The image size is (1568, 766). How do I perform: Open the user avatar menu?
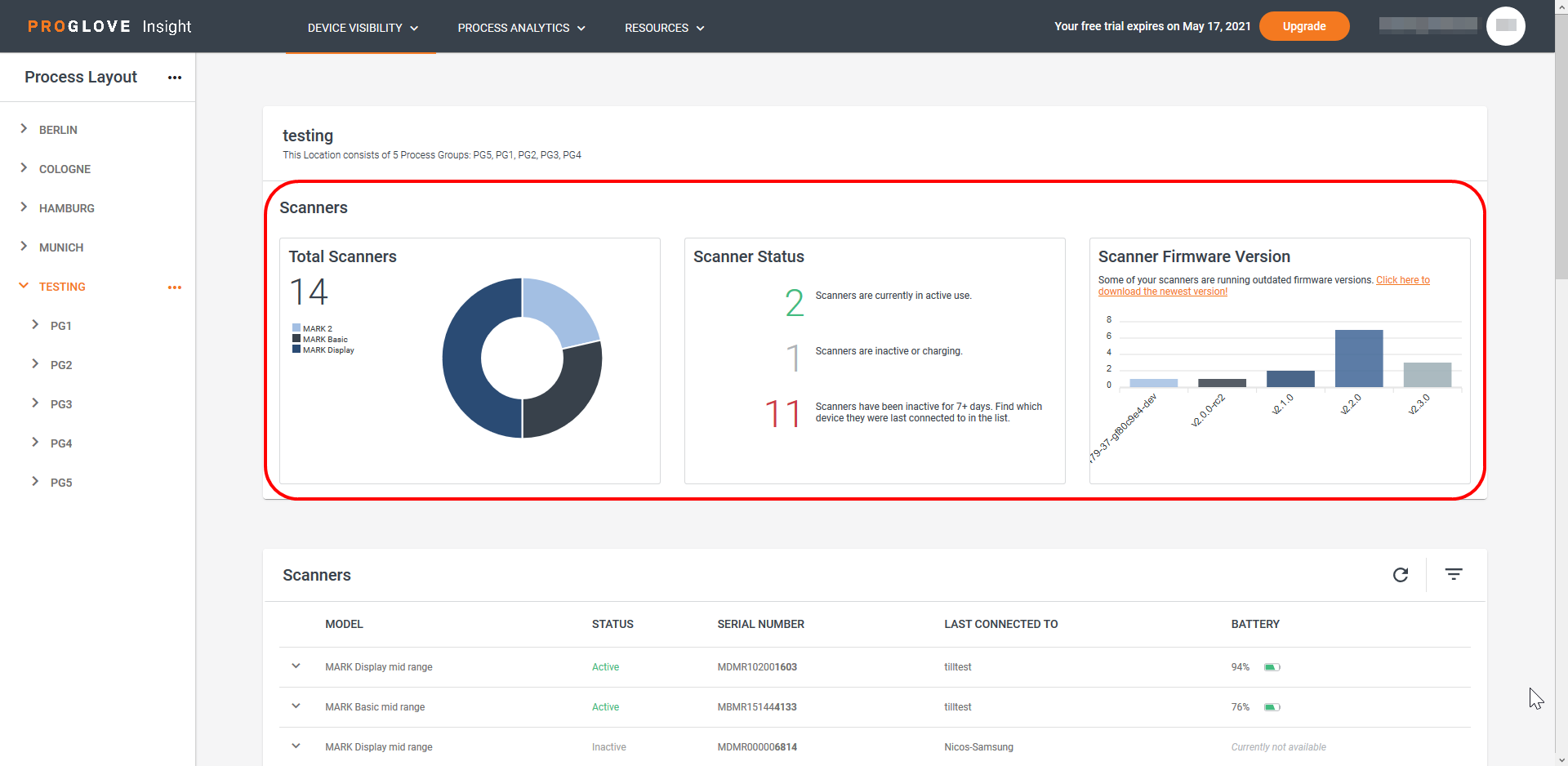1506,26
